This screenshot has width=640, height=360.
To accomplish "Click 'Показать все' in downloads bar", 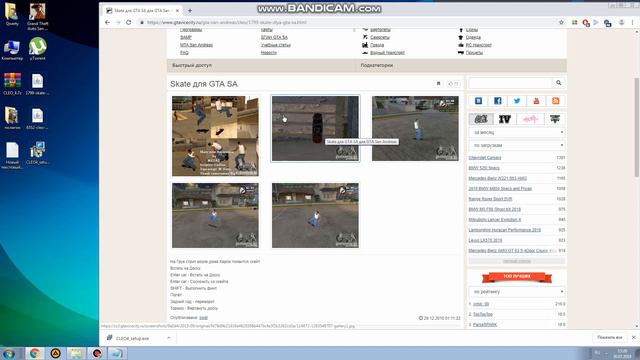I will tap(609, 338).
